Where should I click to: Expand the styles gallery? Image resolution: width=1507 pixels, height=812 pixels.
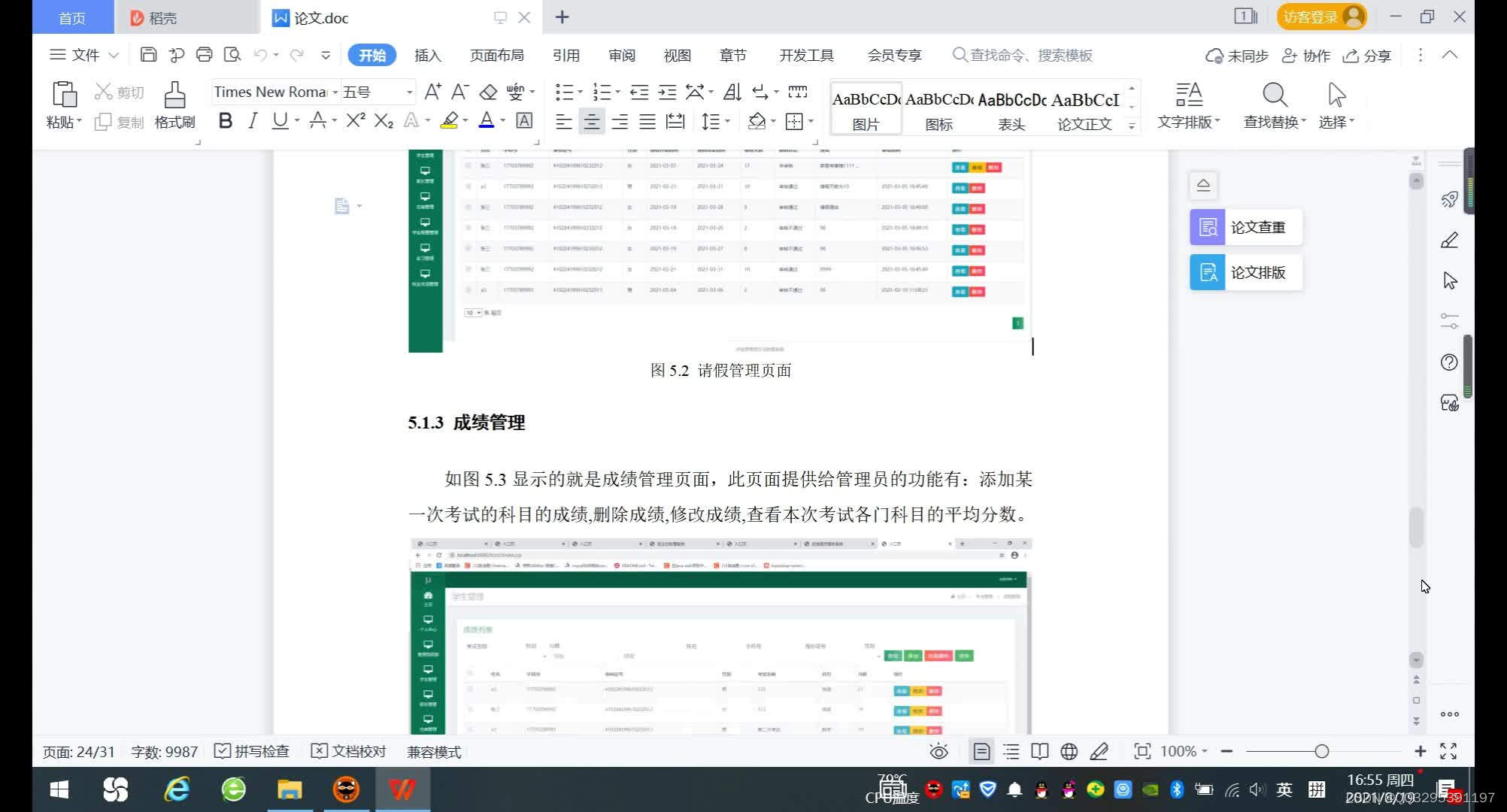[1132, 126]
